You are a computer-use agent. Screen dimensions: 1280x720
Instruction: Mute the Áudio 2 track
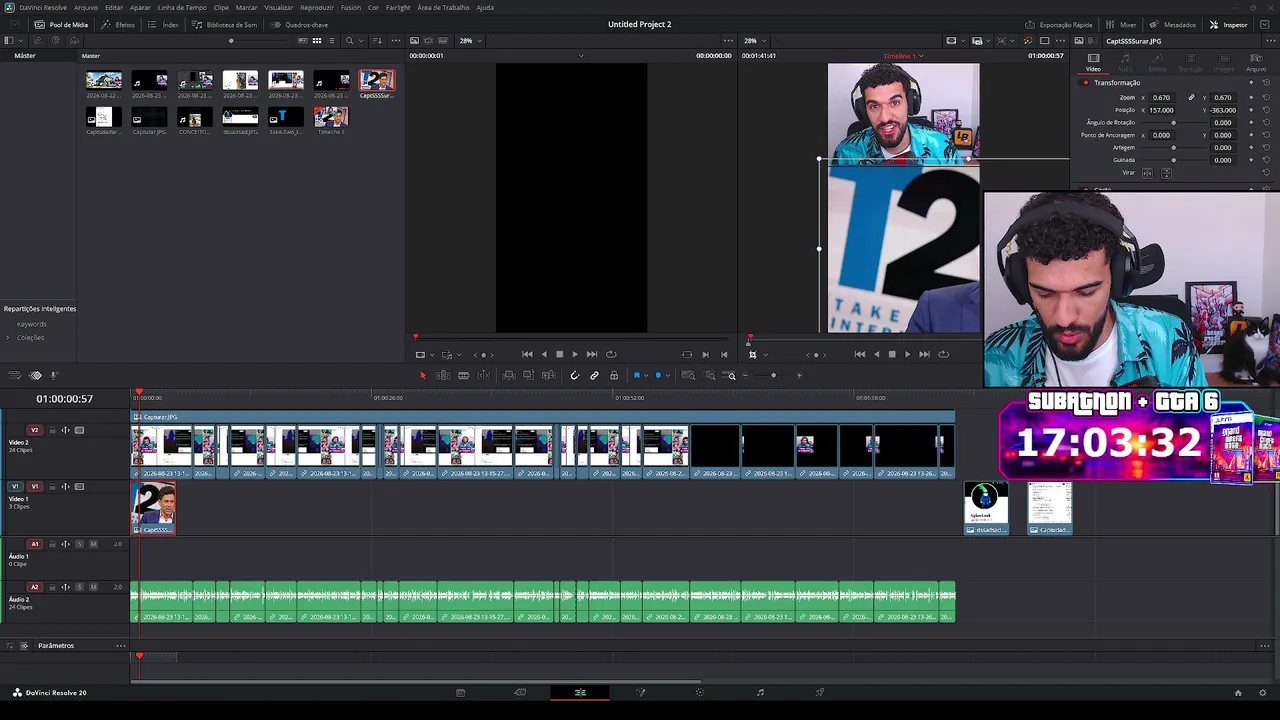pos(93,587)
